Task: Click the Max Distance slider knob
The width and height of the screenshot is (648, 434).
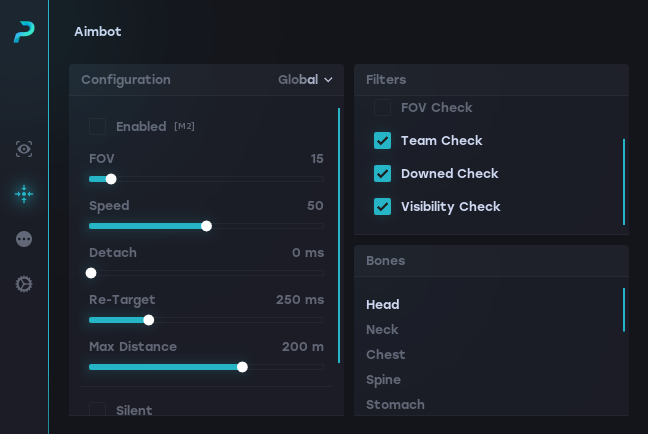Action: (x=242, y=367)
